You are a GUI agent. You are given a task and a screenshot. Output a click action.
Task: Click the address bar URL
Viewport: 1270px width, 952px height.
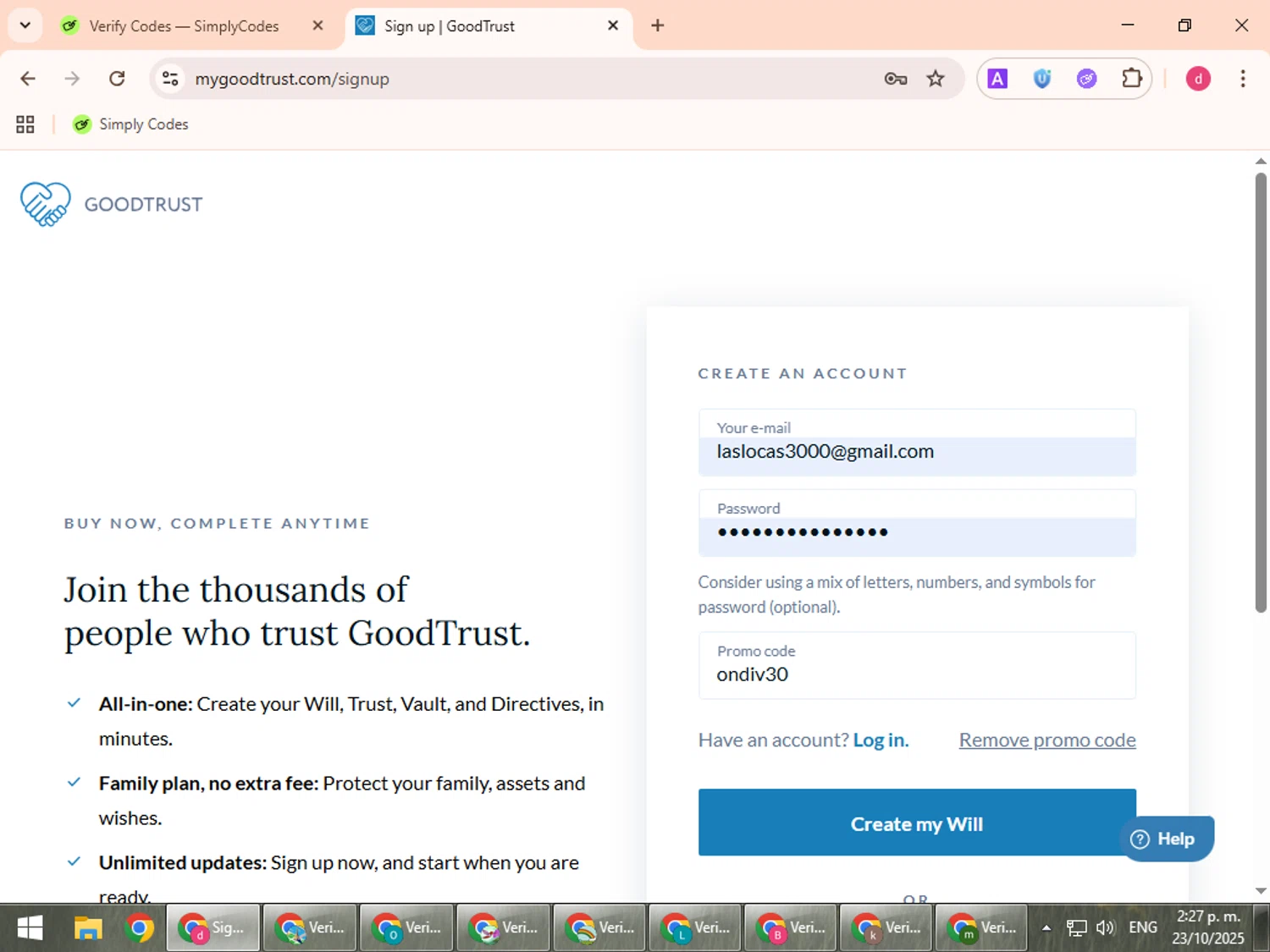click(292, 79)
